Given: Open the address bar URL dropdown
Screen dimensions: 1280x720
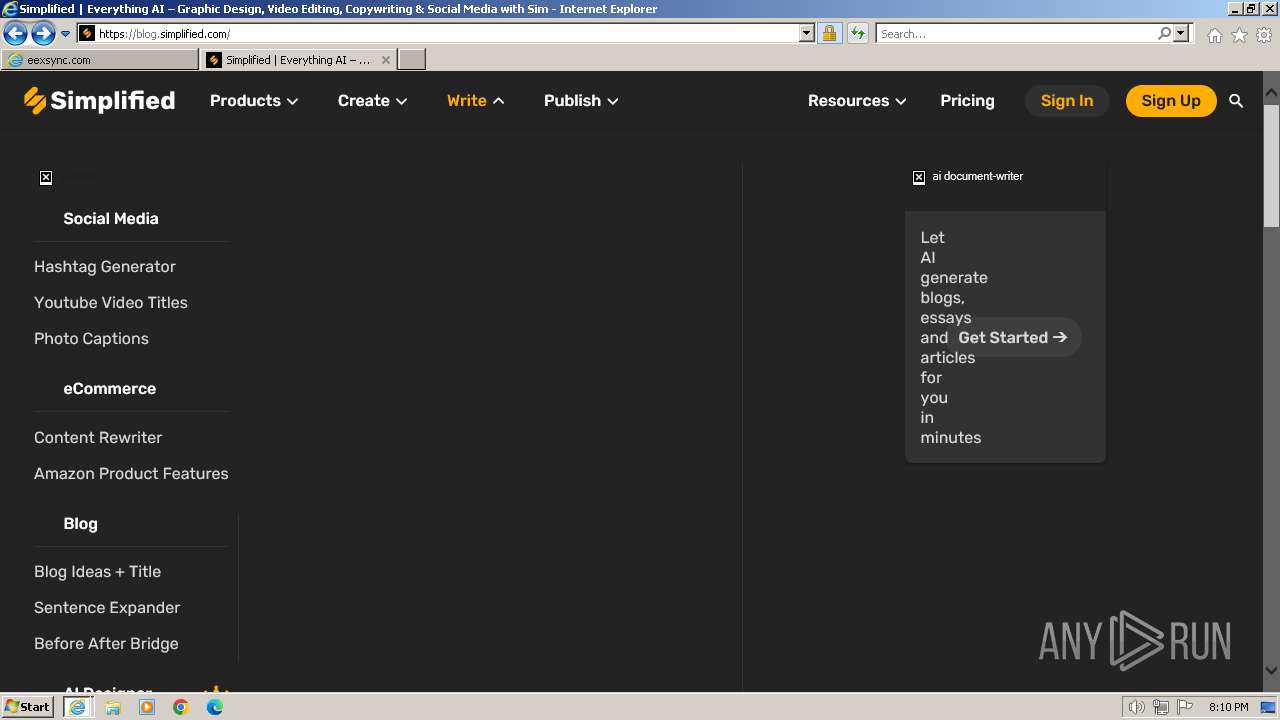Looking at the screenshot, I should click(x=807, y=33).
